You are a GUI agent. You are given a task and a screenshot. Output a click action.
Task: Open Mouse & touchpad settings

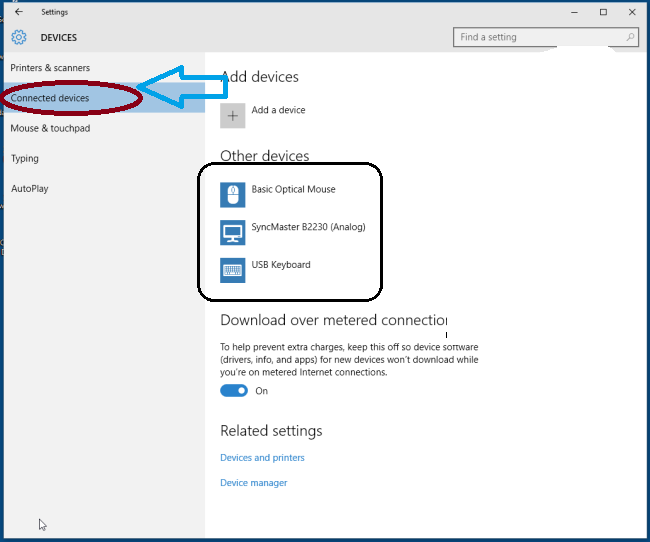click(x=50, y=128)
